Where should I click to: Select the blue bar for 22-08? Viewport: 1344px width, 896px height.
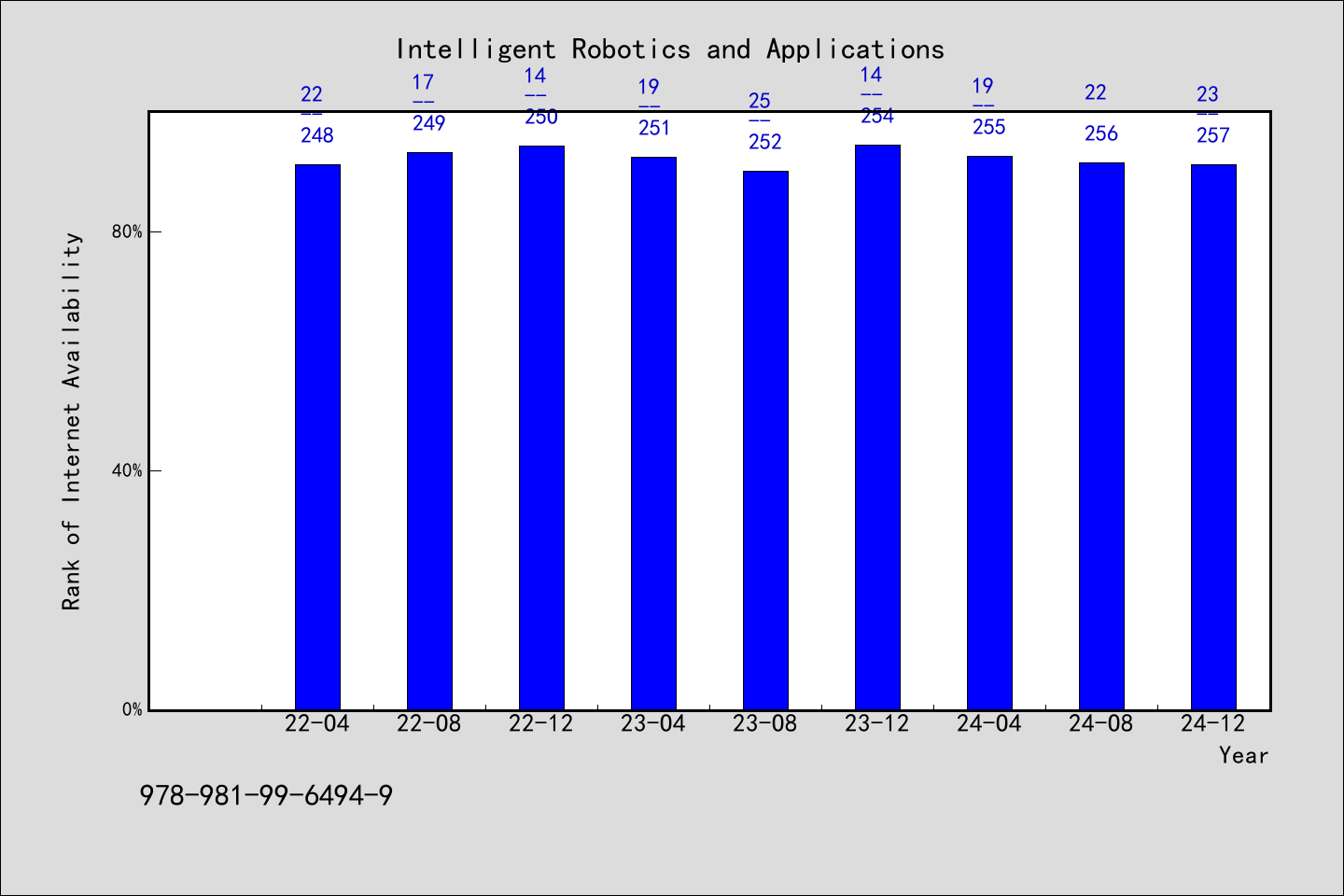(x=429, y=431)
